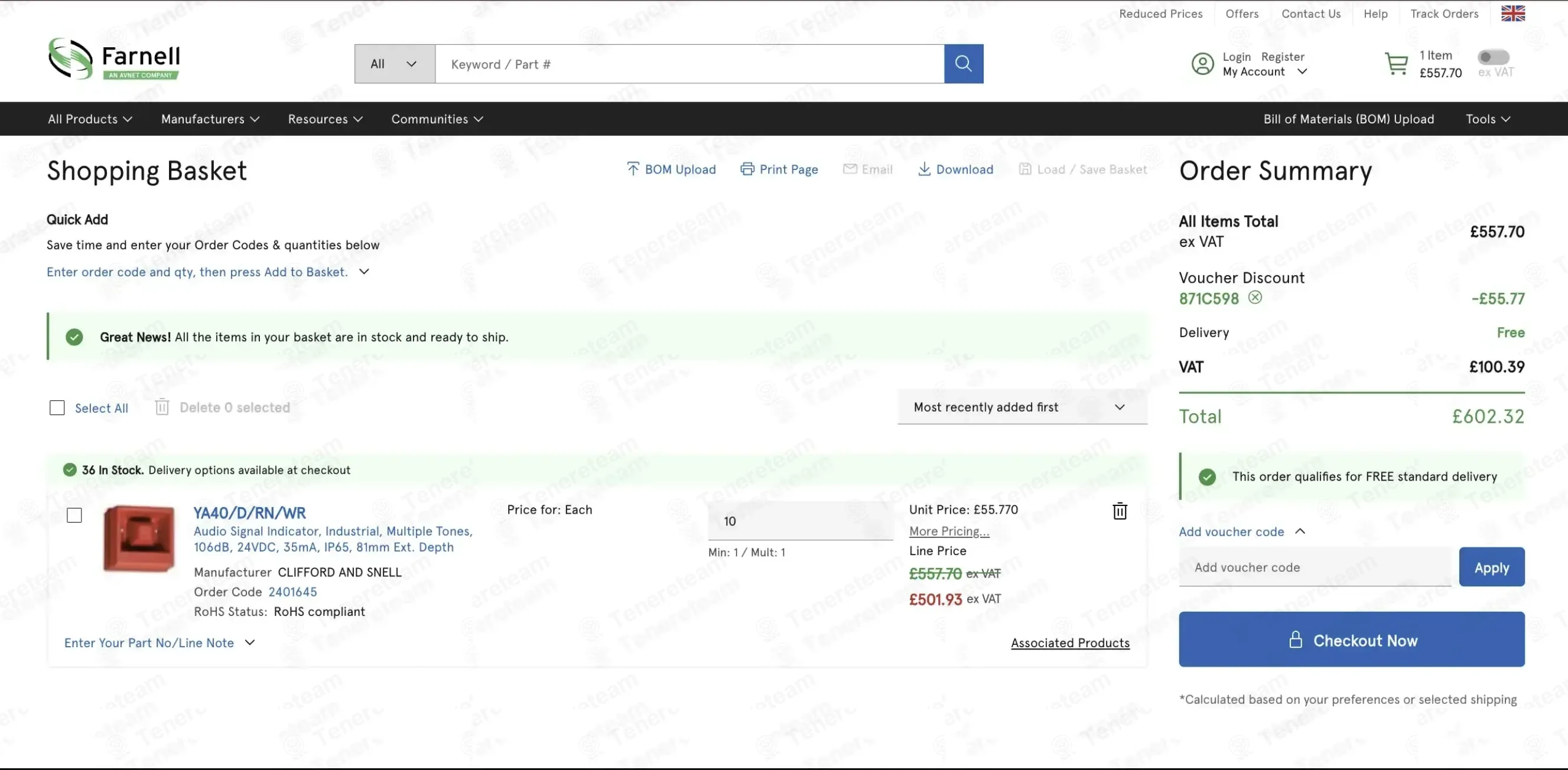Open the Associated Products link

click(1070, 643)
